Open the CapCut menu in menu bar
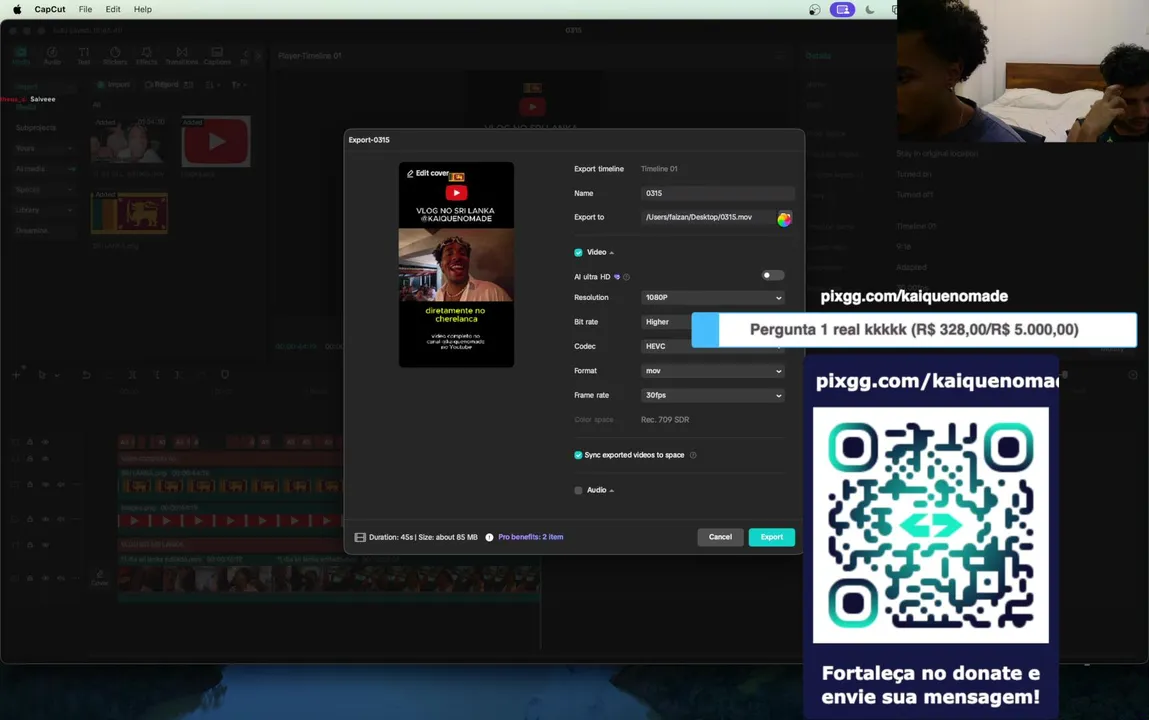 pos(50,10)
